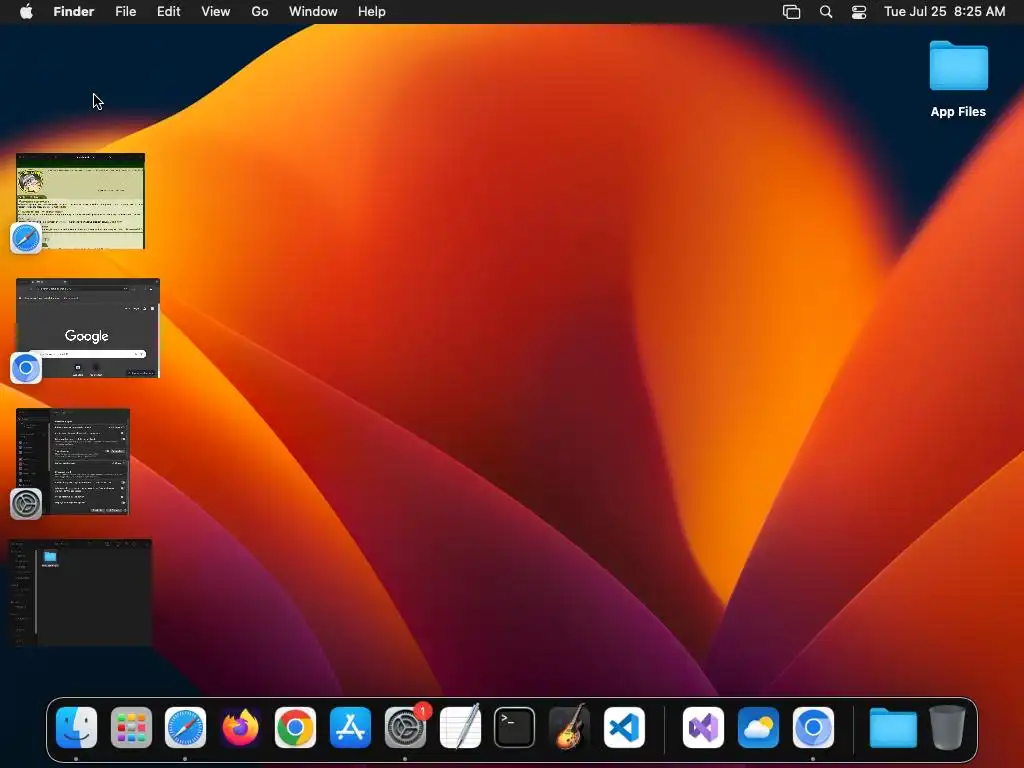The image size is (1024, 768).
Task: Launch Terminal from the Dock
Action: pos(515,728)
